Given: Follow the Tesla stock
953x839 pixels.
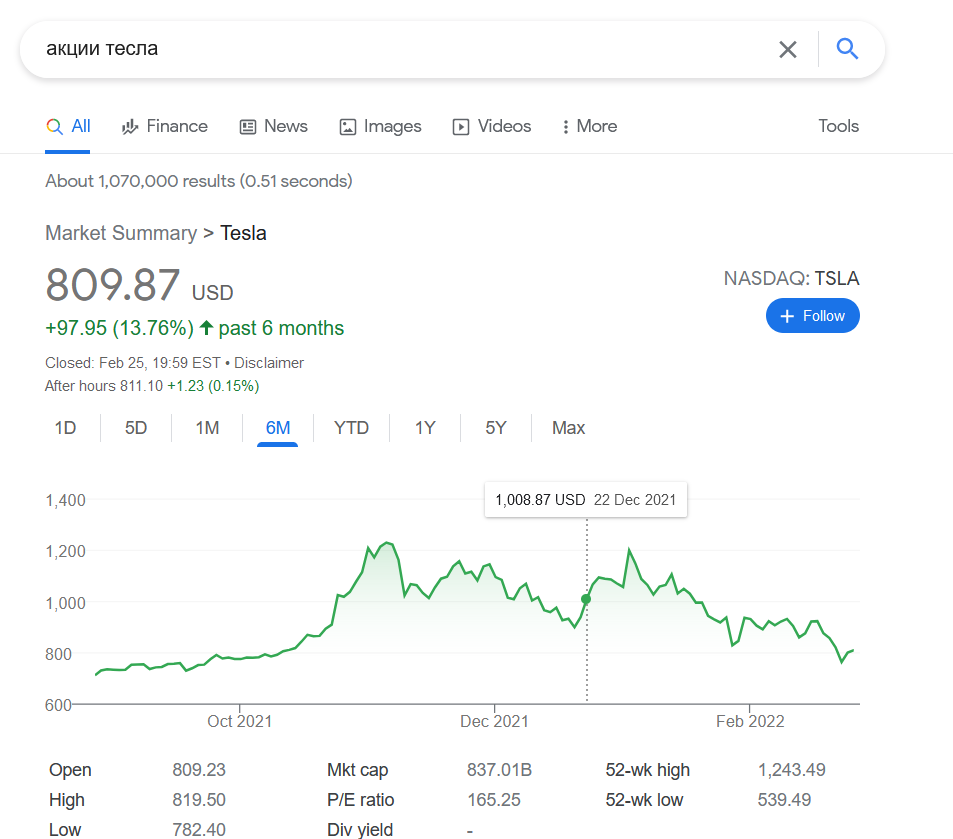Looking at the screenshot, I should point(812,316).
